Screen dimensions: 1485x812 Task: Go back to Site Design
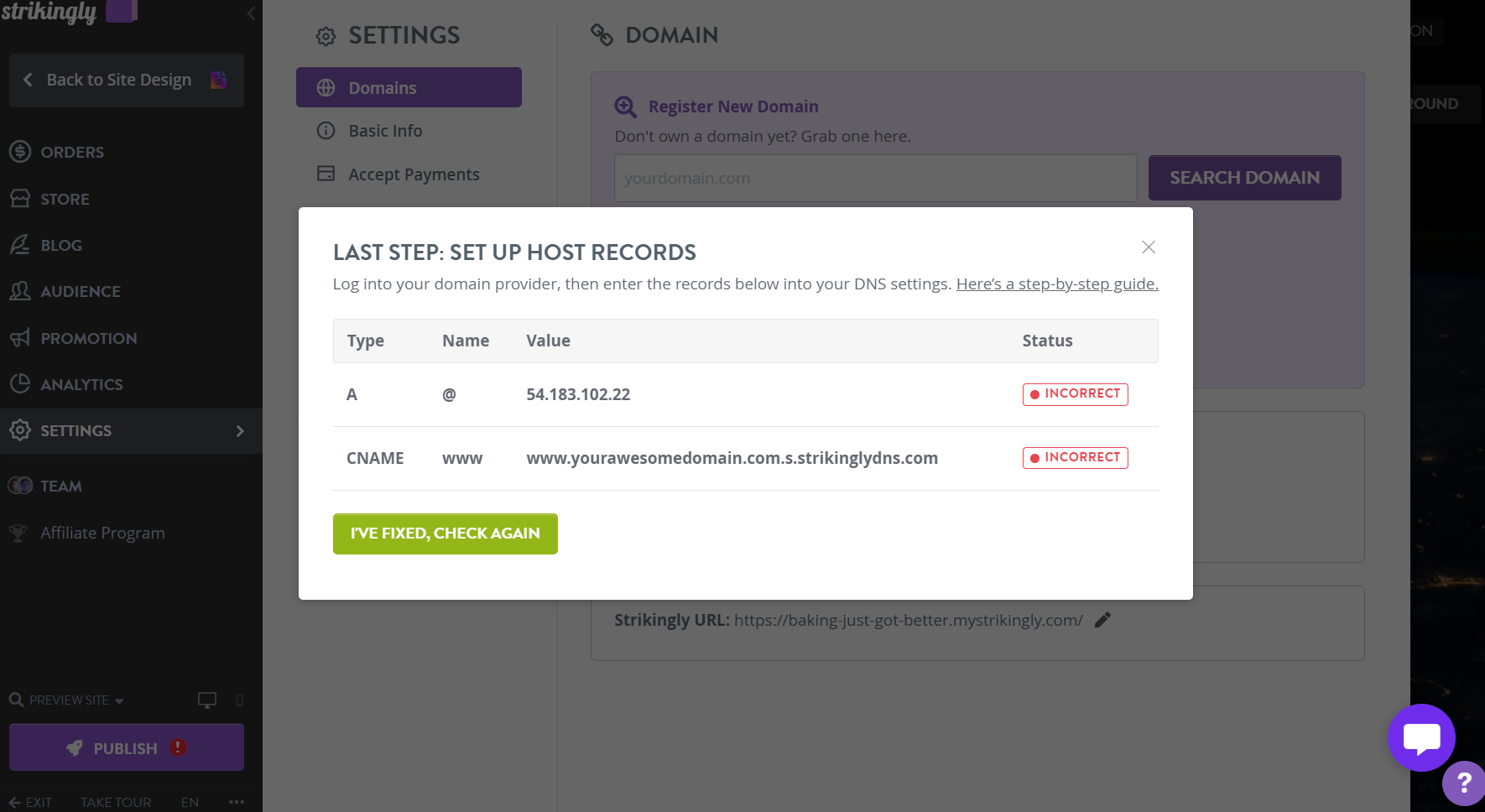[127, 81]
